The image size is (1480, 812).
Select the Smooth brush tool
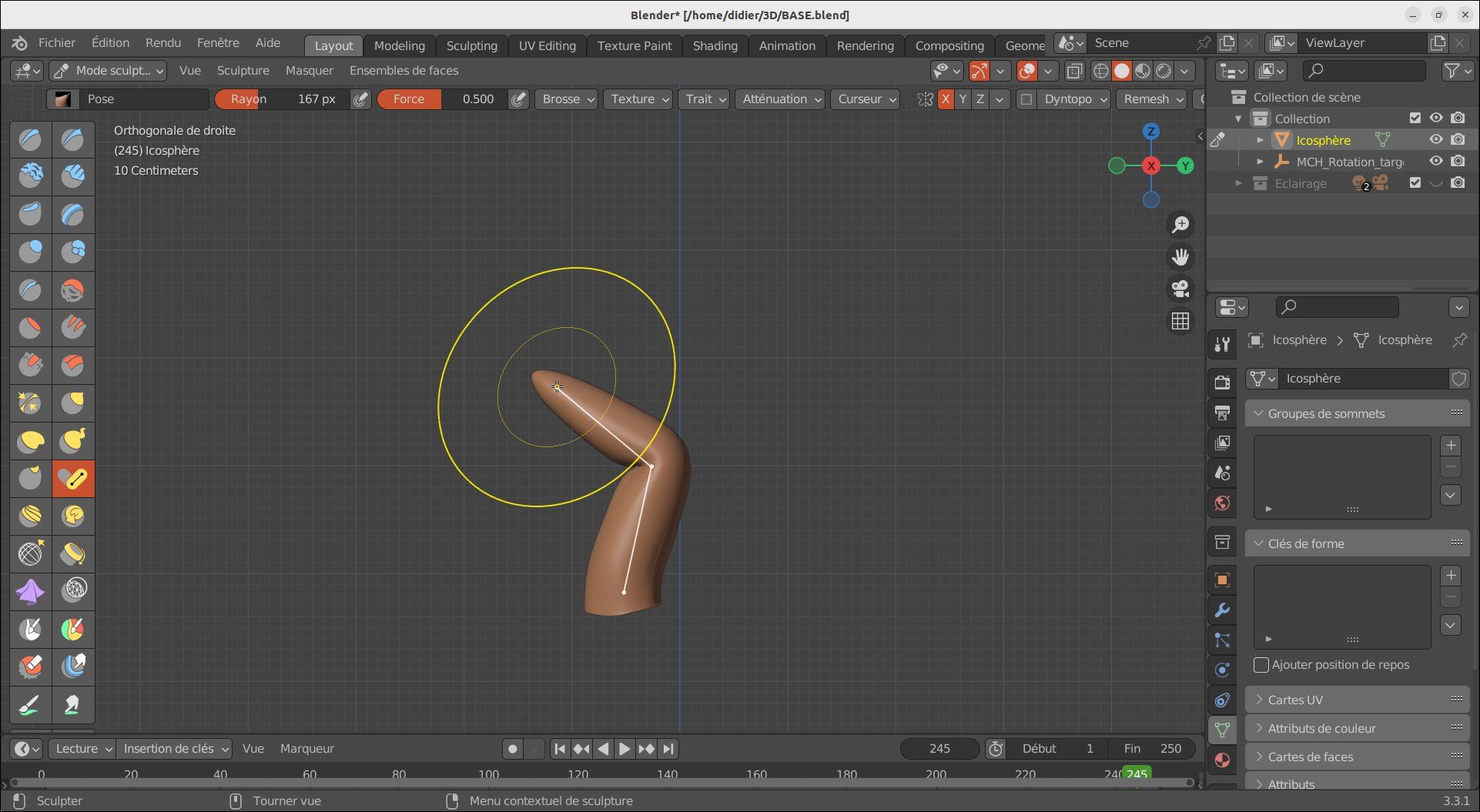pyautogui.click(x=73, y=290)
